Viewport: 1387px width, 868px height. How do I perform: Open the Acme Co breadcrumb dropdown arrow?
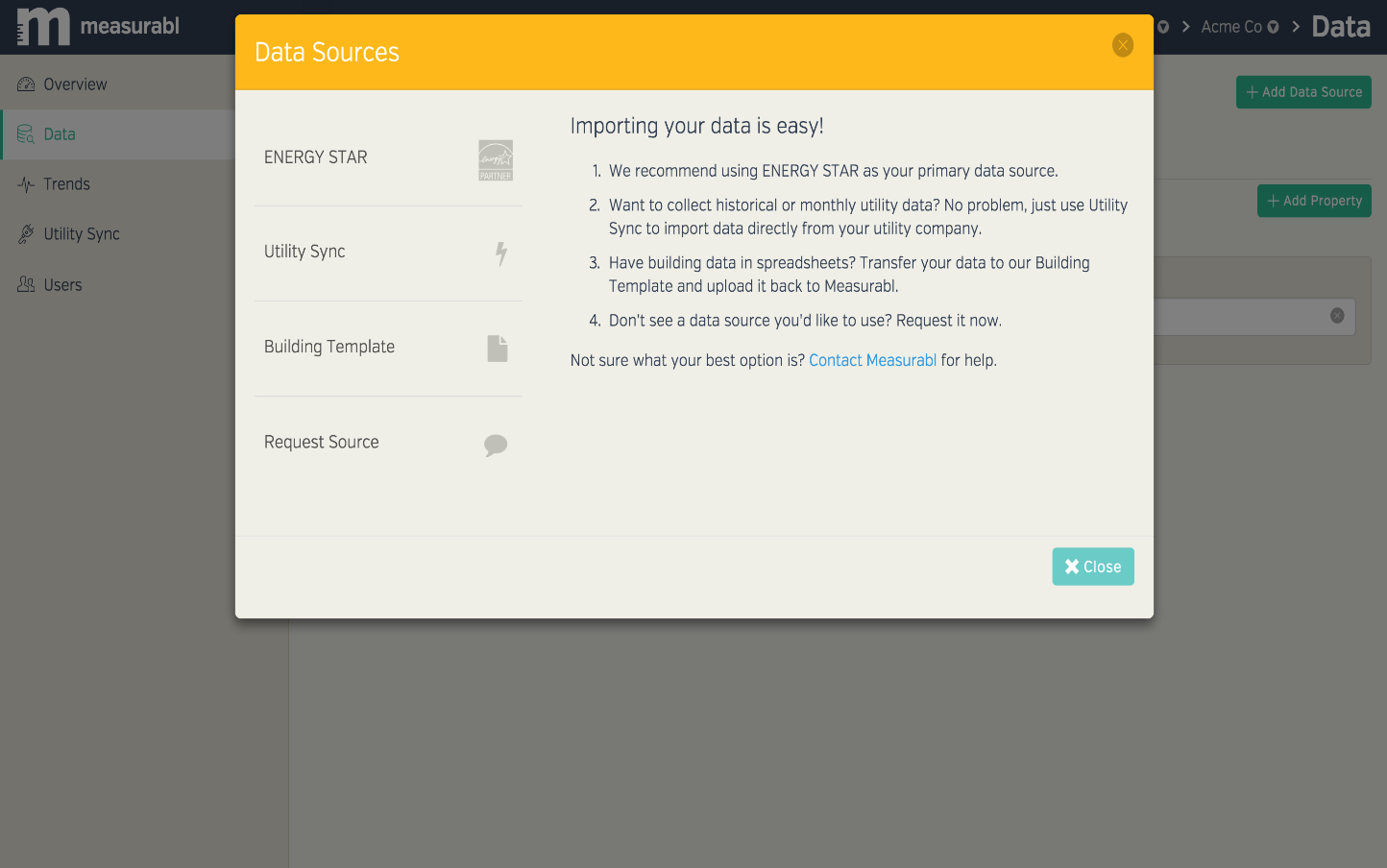tap(1273, 27)
